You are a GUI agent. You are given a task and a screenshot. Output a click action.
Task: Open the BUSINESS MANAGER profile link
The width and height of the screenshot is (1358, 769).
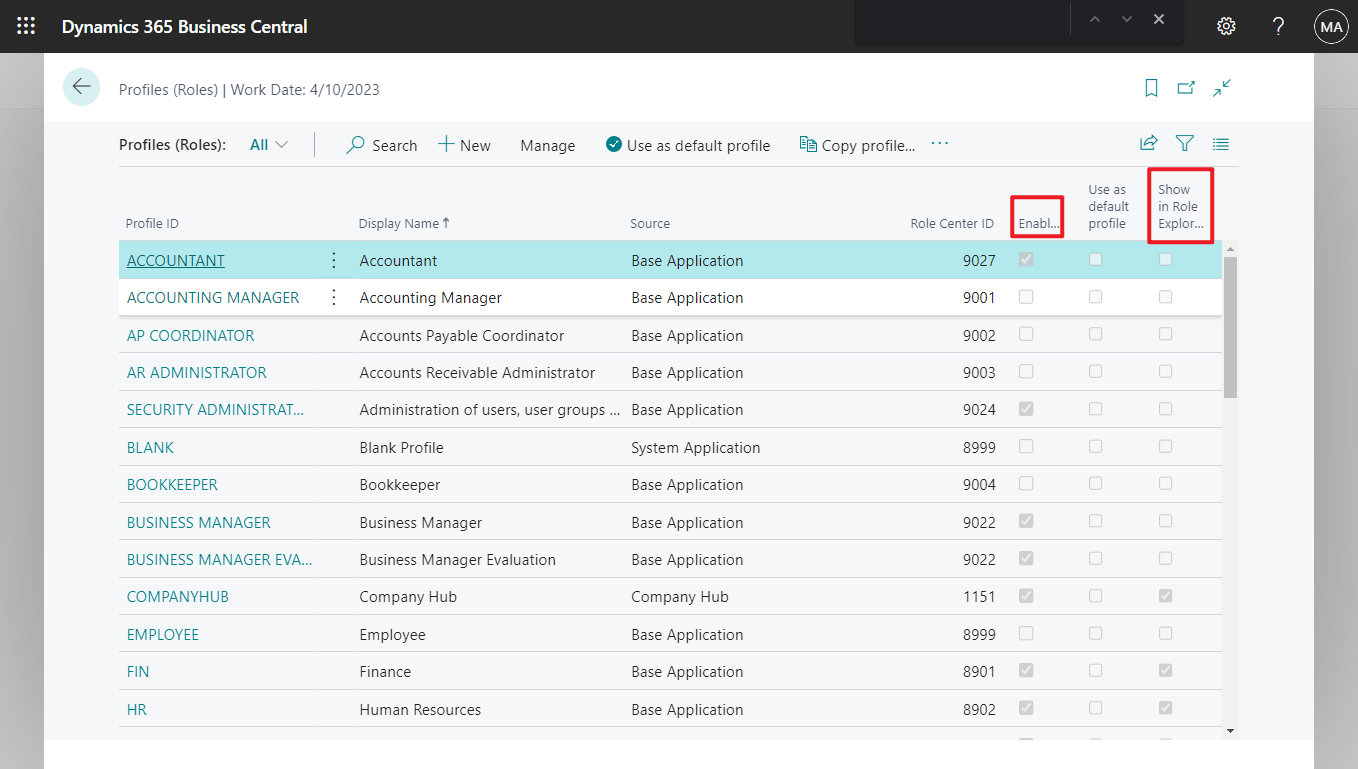tap(197, 522)
